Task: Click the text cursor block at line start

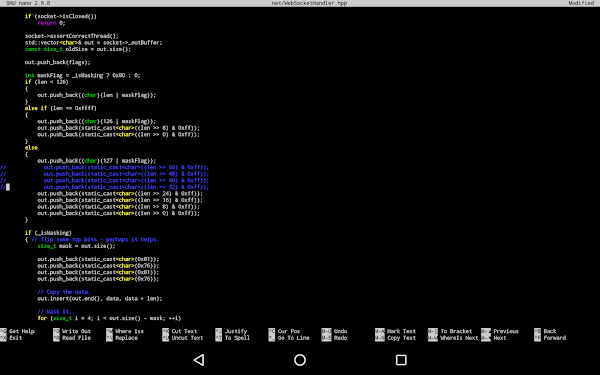Action: 8,187
